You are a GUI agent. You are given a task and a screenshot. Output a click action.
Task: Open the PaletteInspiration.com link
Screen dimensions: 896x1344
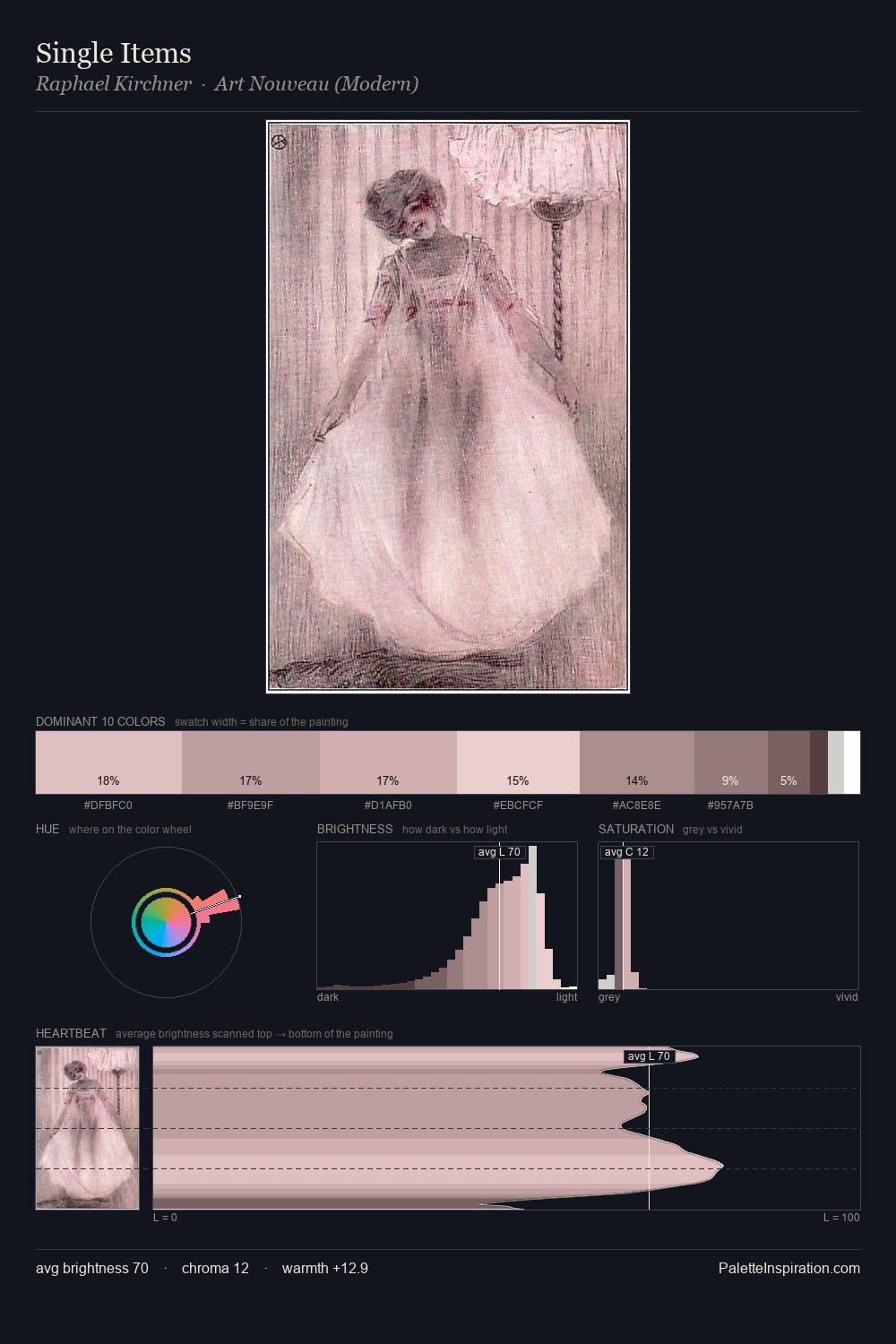(789, 1269)
